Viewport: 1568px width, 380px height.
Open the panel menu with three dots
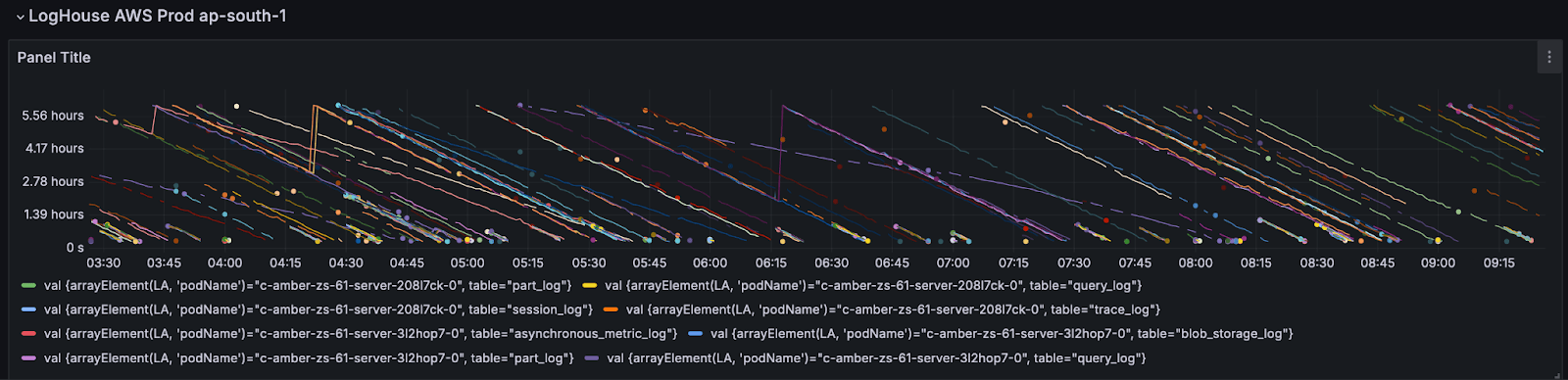[x=1548, y=57]
